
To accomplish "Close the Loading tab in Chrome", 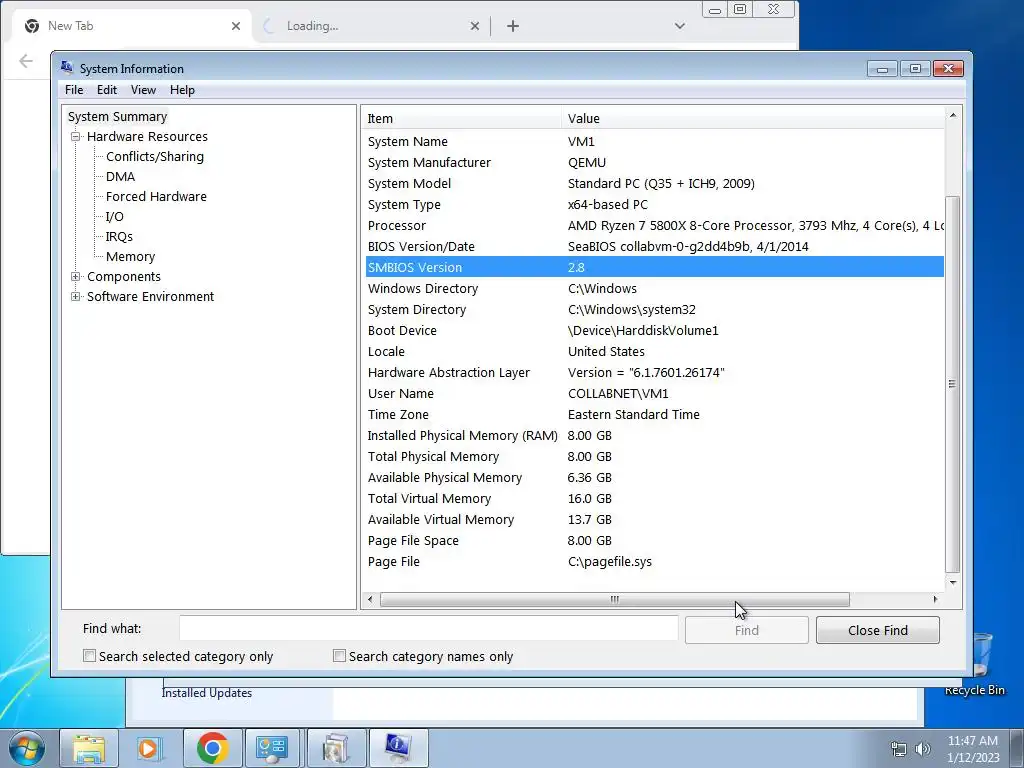I will pyautogui.click(x=475, y=26).
